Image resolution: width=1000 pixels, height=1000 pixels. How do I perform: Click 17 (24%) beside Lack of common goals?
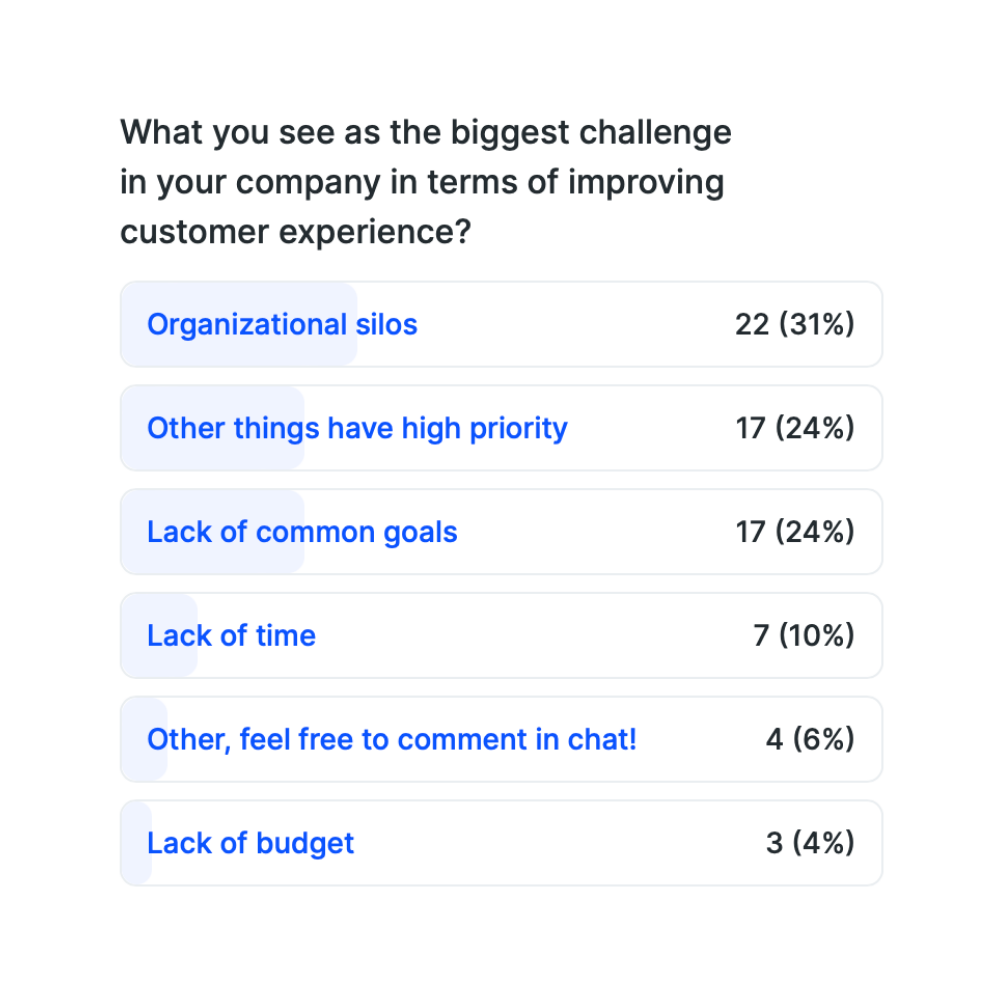point(795,532)
